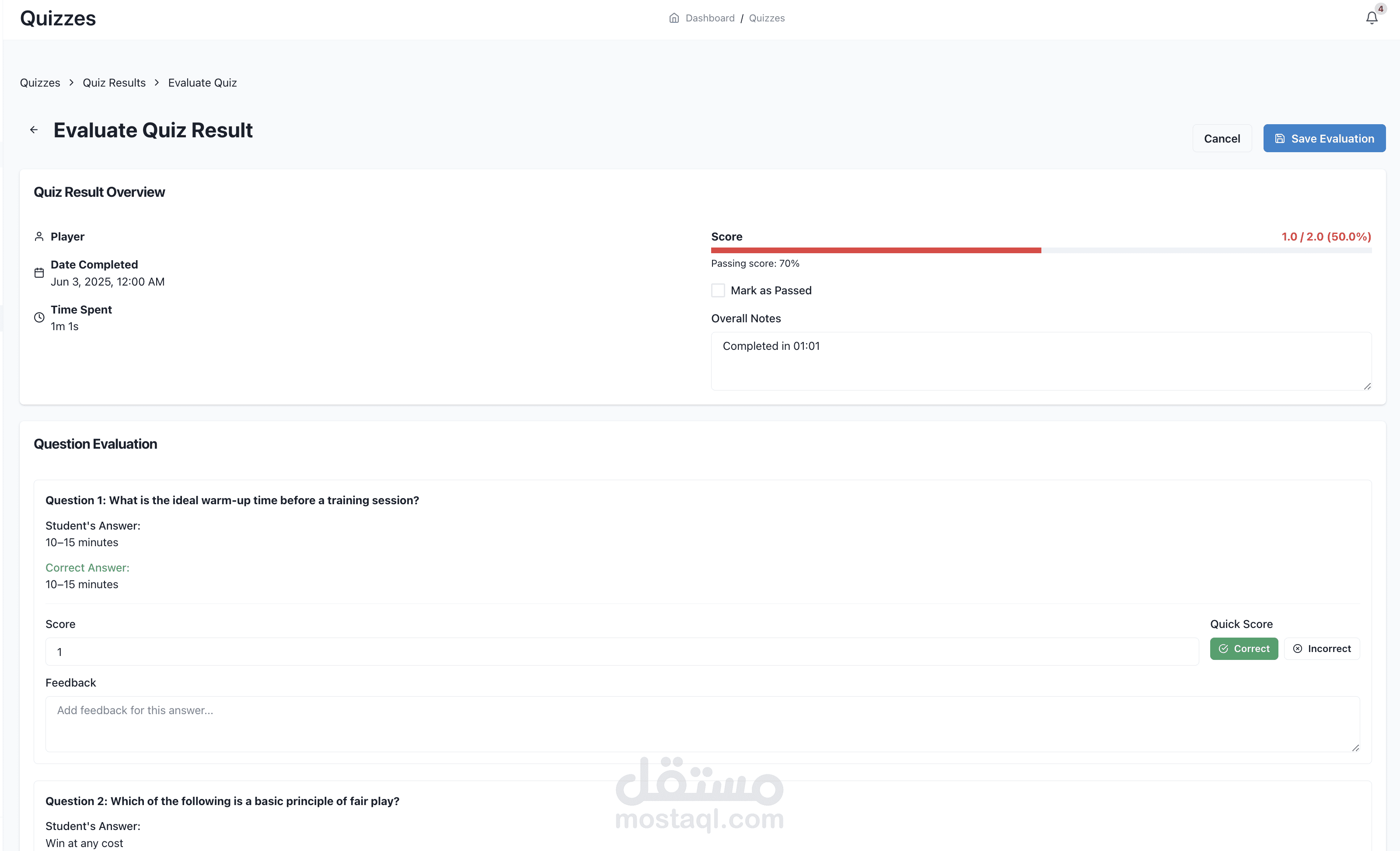Click the 'Question Evaluation' heading

tap(95, 444)
